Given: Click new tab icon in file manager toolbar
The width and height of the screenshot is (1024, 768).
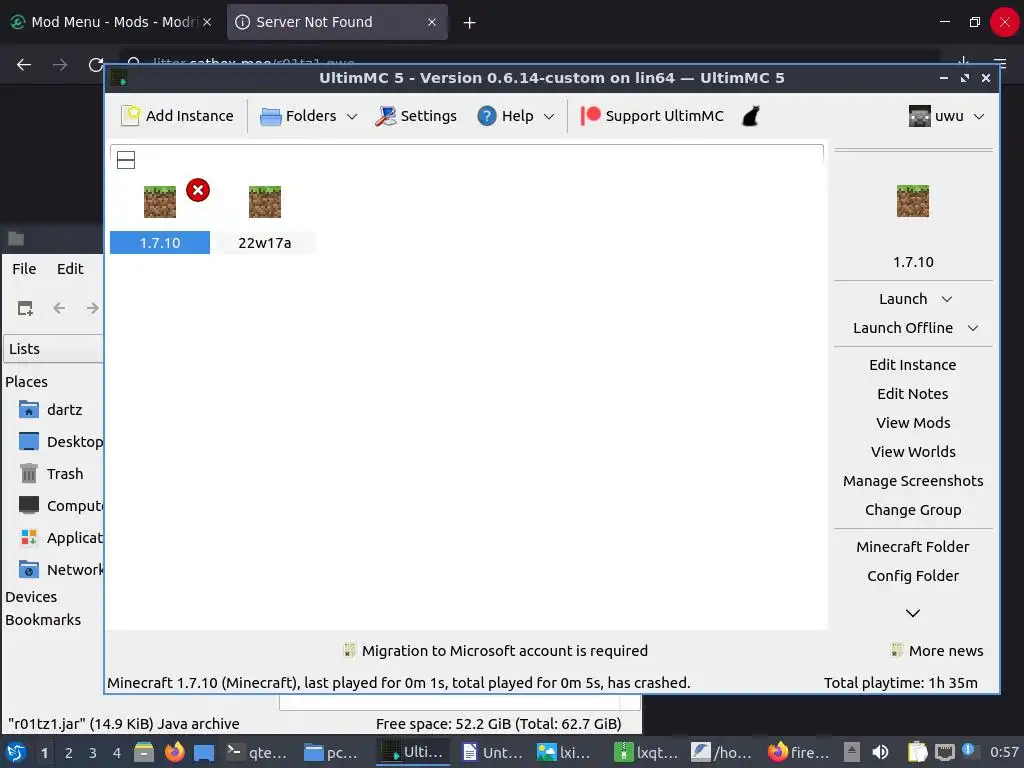Looking at the screenshot, I should pos(25,308).
